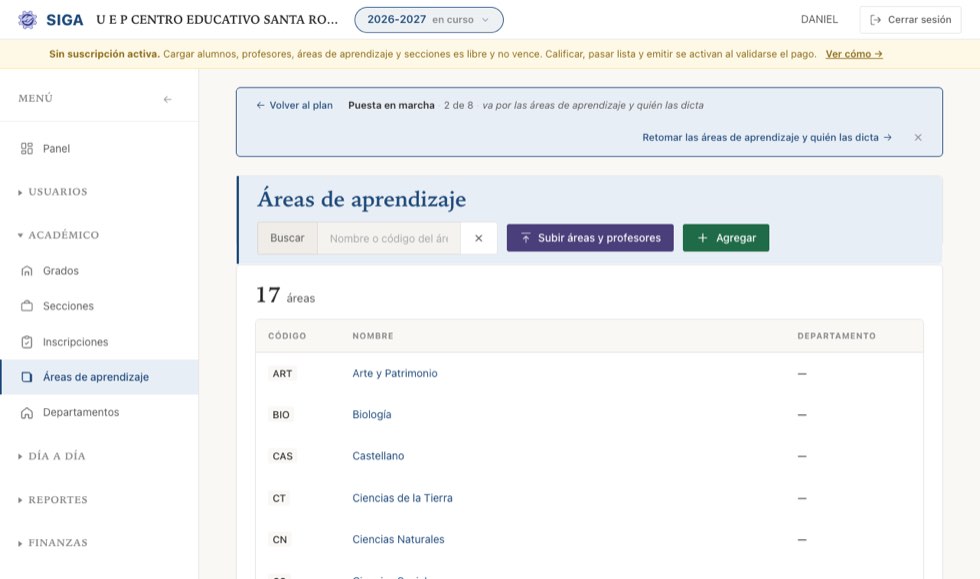This screenshot has height=579, width=980.
Task: Click Cerrar sesión button
Action: click(910, 20)
